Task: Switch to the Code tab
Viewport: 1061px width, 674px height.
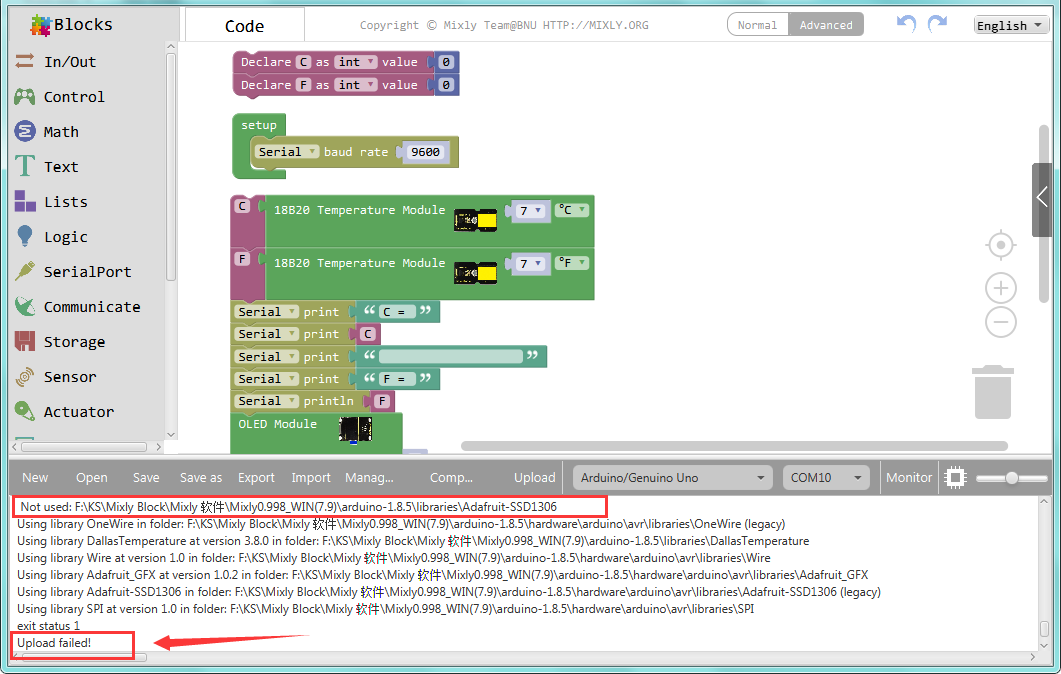Action: tap(244, 26)
